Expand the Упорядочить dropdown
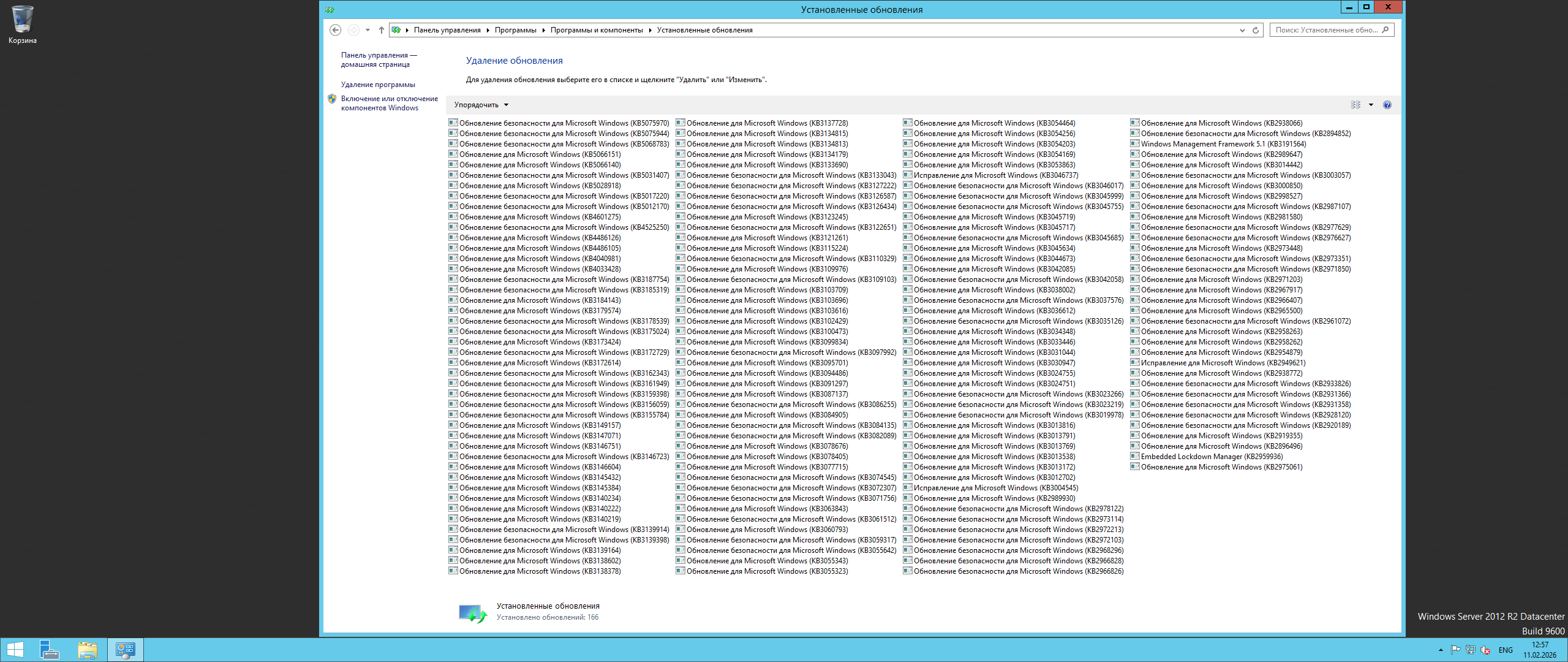 pos(481,105)
